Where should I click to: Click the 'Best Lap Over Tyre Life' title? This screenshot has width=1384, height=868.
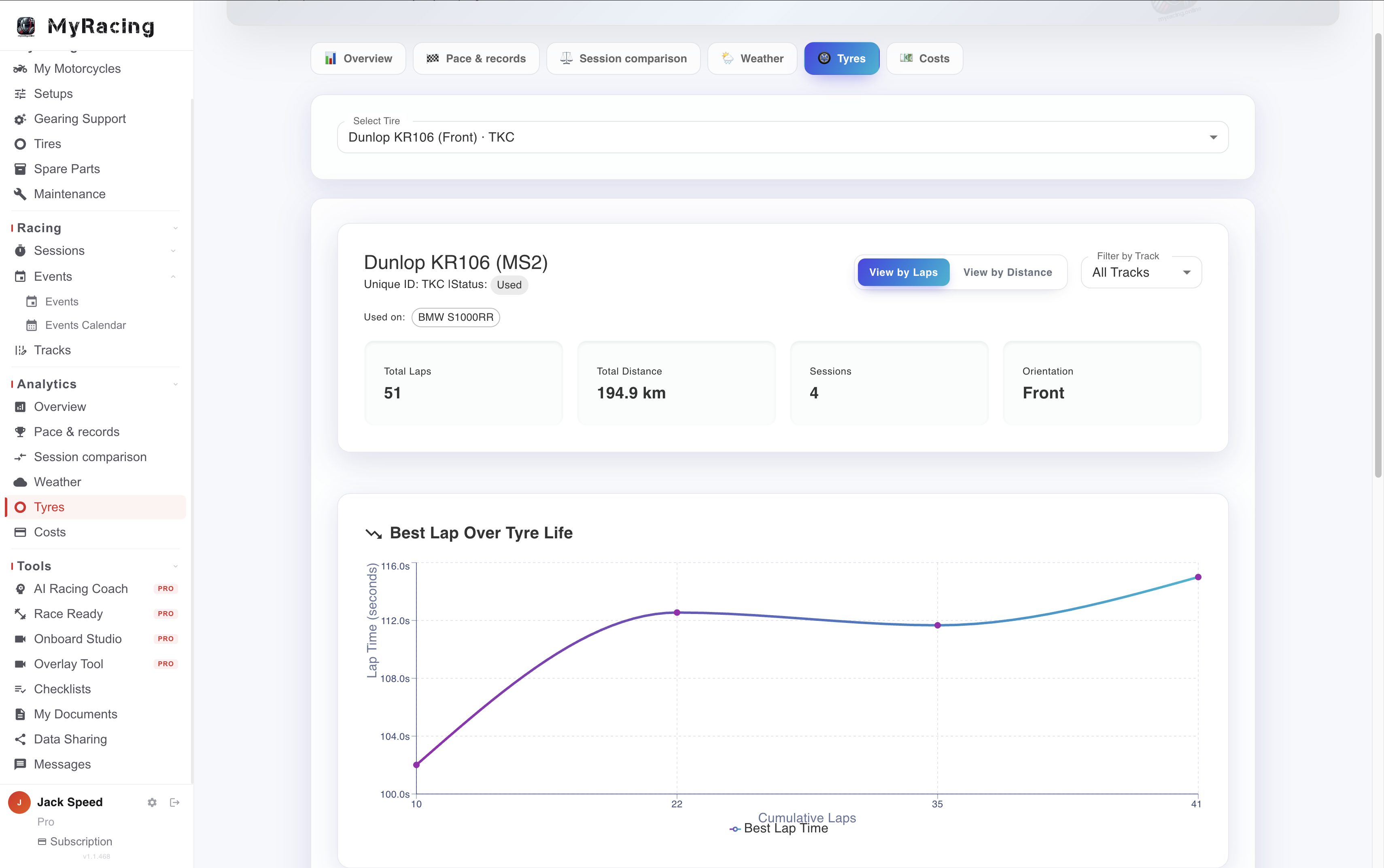481,533
